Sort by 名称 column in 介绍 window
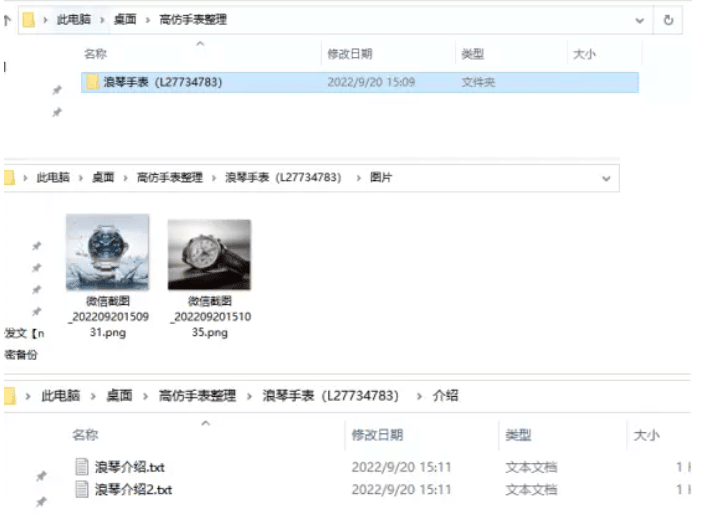 (x=85, y=435)
